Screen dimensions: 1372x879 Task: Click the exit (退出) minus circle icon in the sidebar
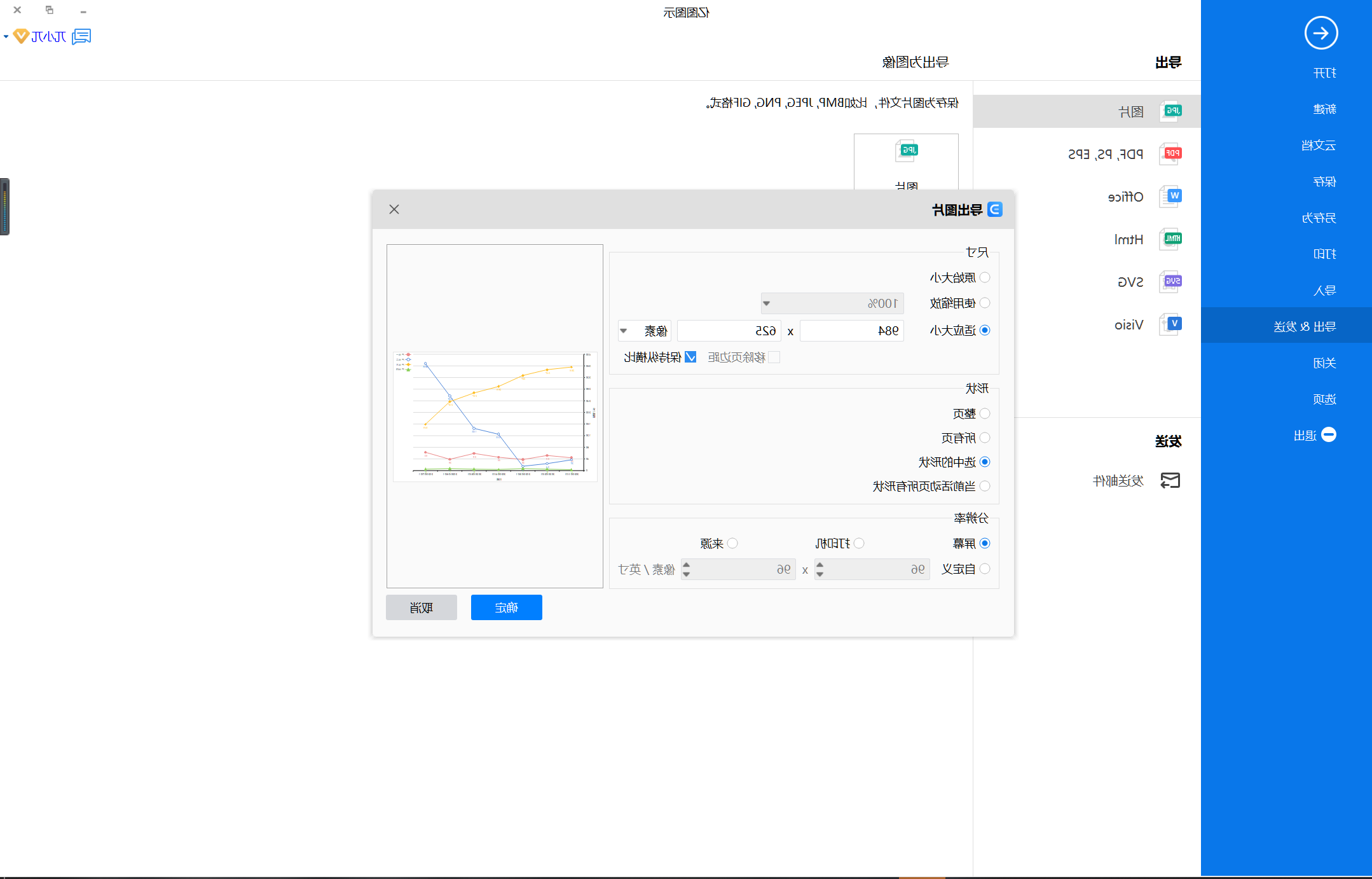(1329, 435)
